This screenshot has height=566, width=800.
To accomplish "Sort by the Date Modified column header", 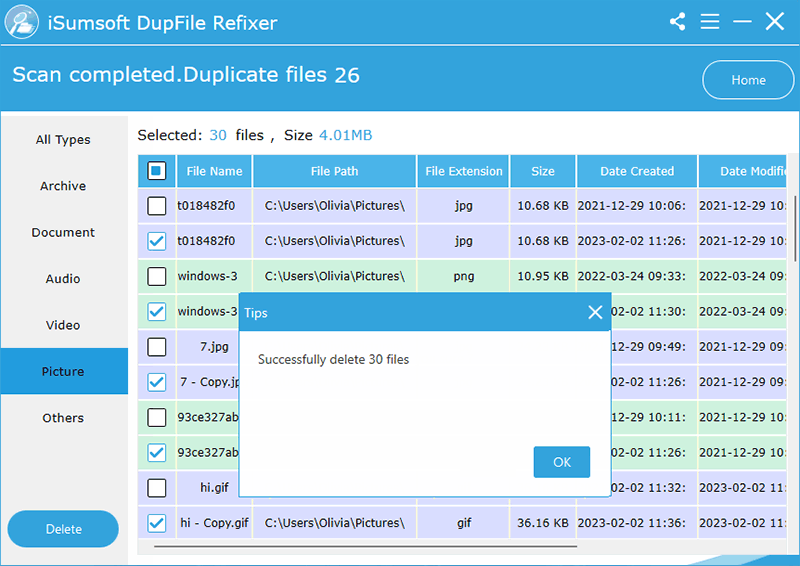I will 742,171.
